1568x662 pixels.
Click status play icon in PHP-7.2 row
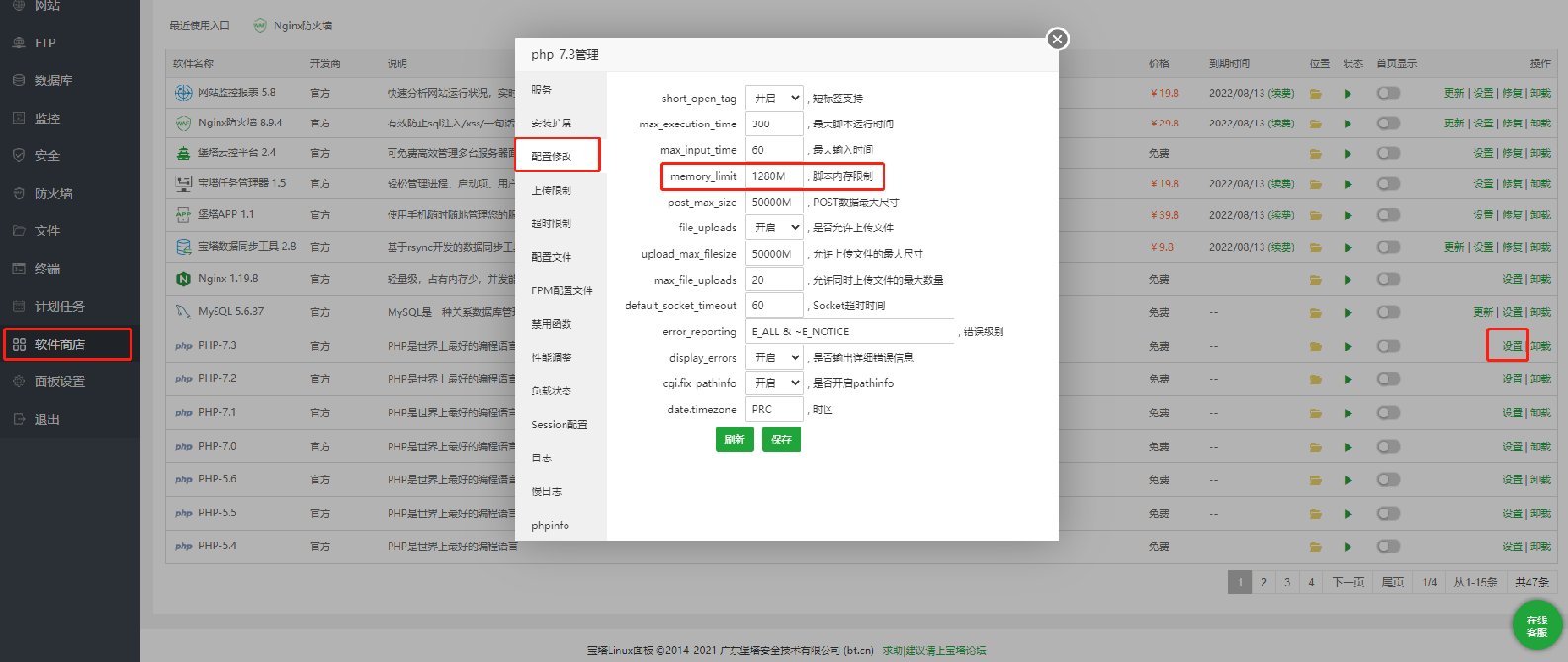tap(1348, 380)
